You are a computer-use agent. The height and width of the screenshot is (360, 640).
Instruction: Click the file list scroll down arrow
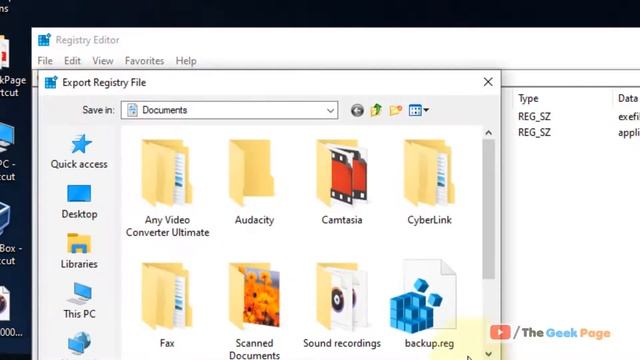(x=489, y=353)
